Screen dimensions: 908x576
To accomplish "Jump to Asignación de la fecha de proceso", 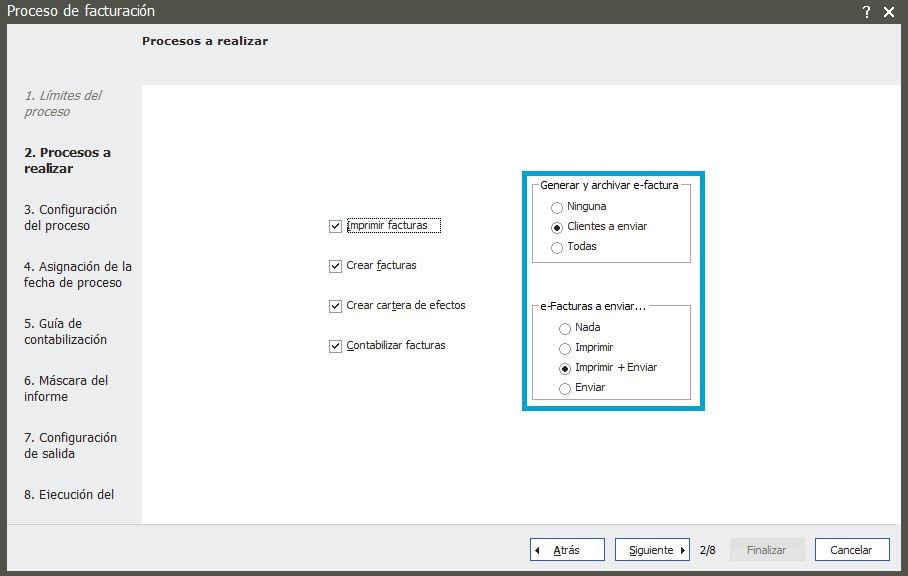I will [x=77, y=274].
